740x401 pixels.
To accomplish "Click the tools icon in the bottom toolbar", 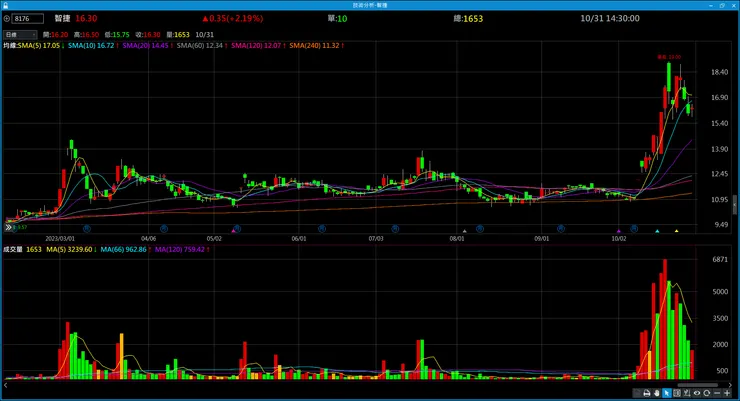I will click(x=687, y=393).
